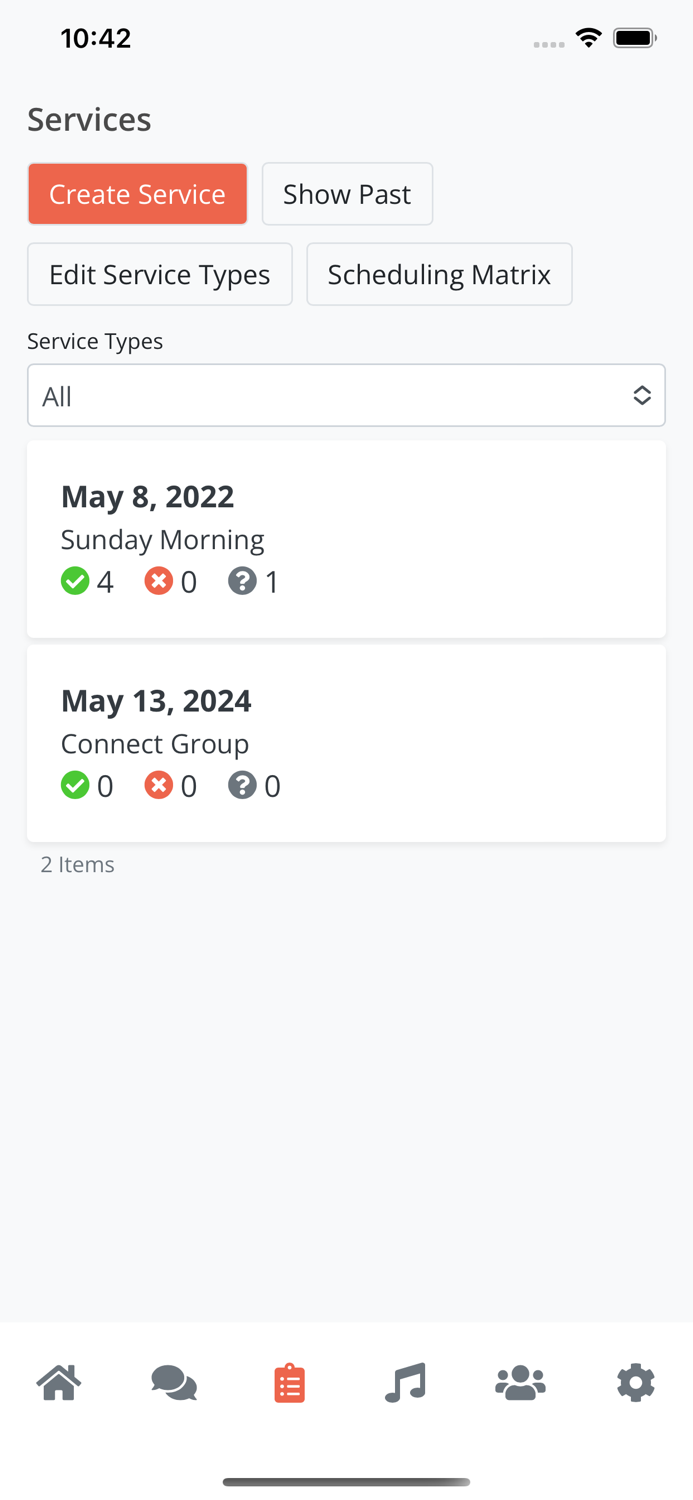Open the Scheduling Matrix
The image size is (693, 1500).
coord(439,274)
